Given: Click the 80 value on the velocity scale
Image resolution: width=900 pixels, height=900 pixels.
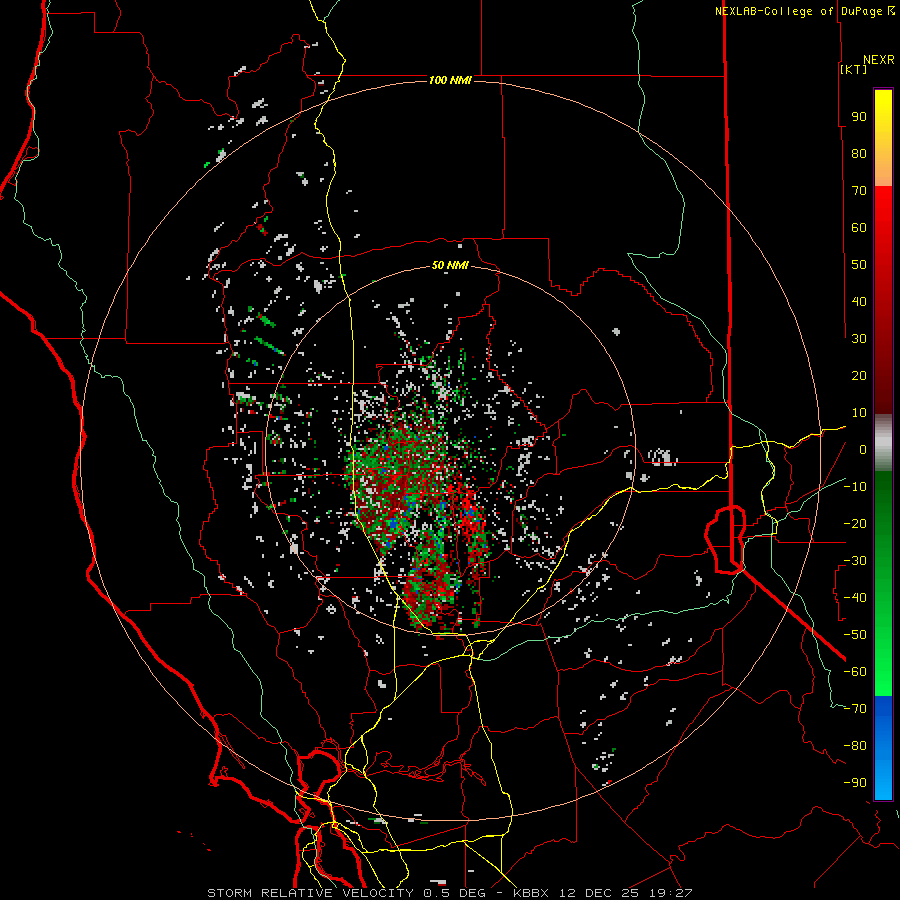Looking at the screenshot, I should [859, 153].
